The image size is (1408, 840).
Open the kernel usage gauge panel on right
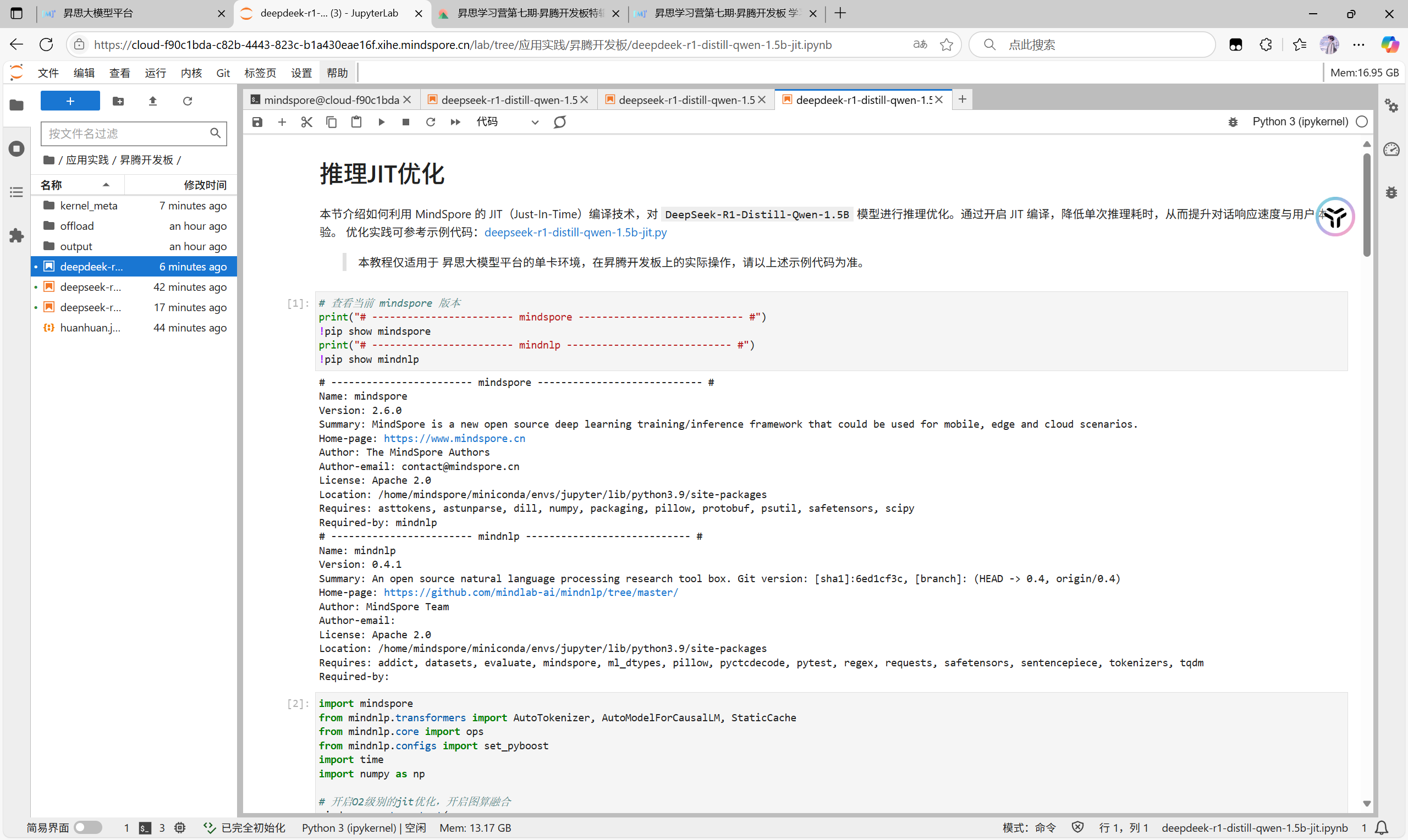click(1391, 149)
